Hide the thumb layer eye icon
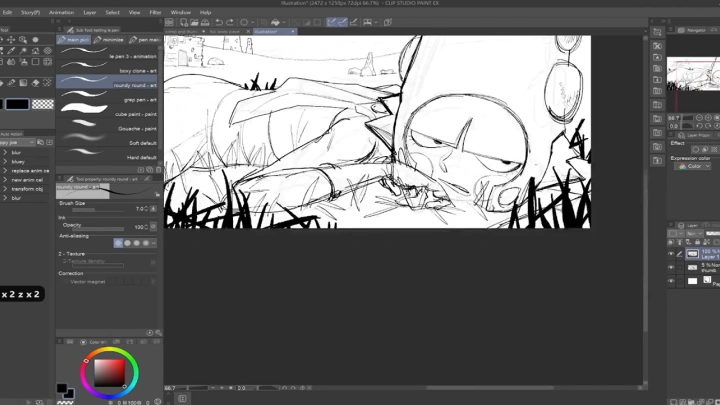The image size is (720, 405). tap(671, 267)
